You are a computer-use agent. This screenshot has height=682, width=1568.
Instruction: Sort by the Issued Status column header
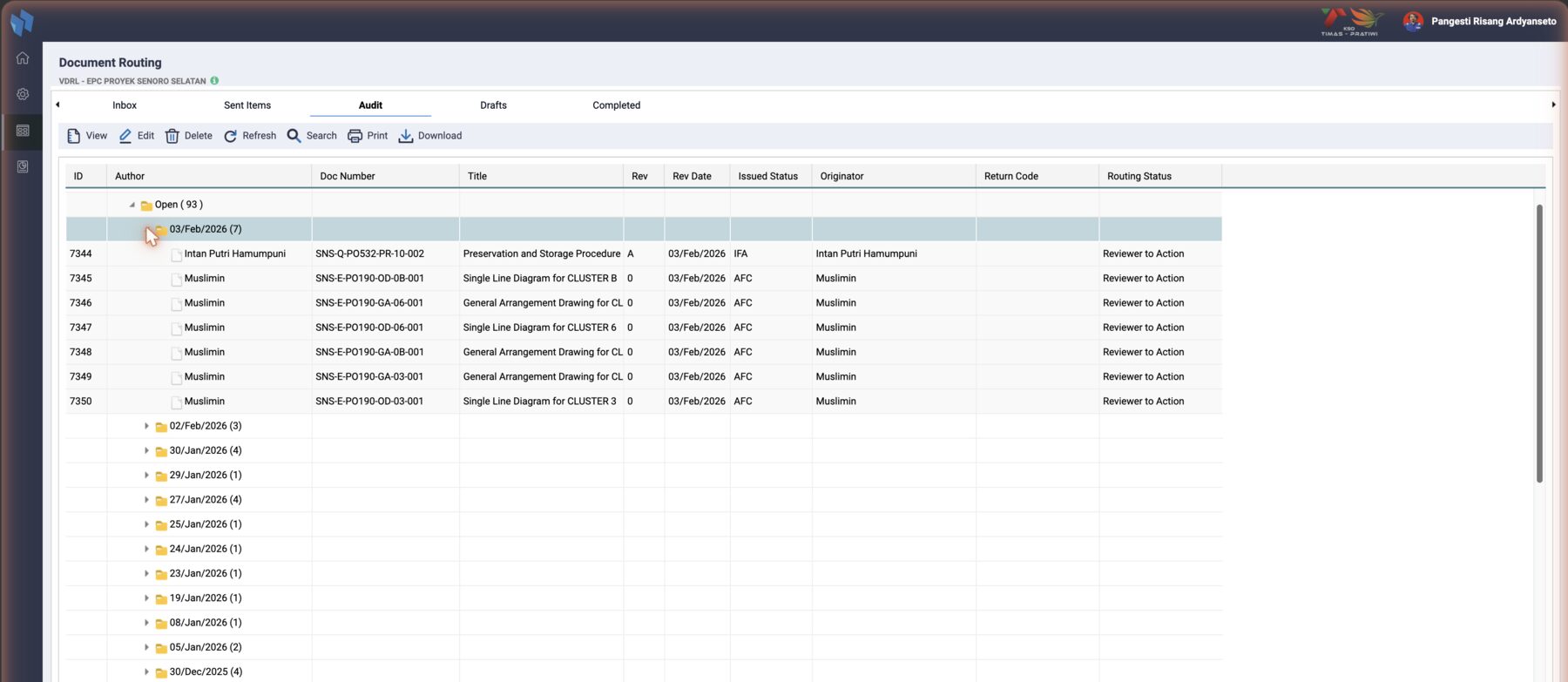click(771, 176)
